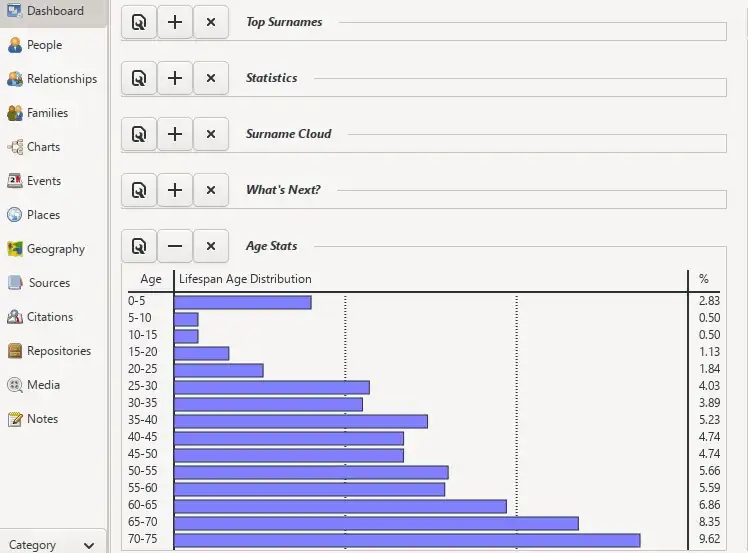Detach the Top Surnames gramplet
The image size is (748, 553).
point(139,22)
